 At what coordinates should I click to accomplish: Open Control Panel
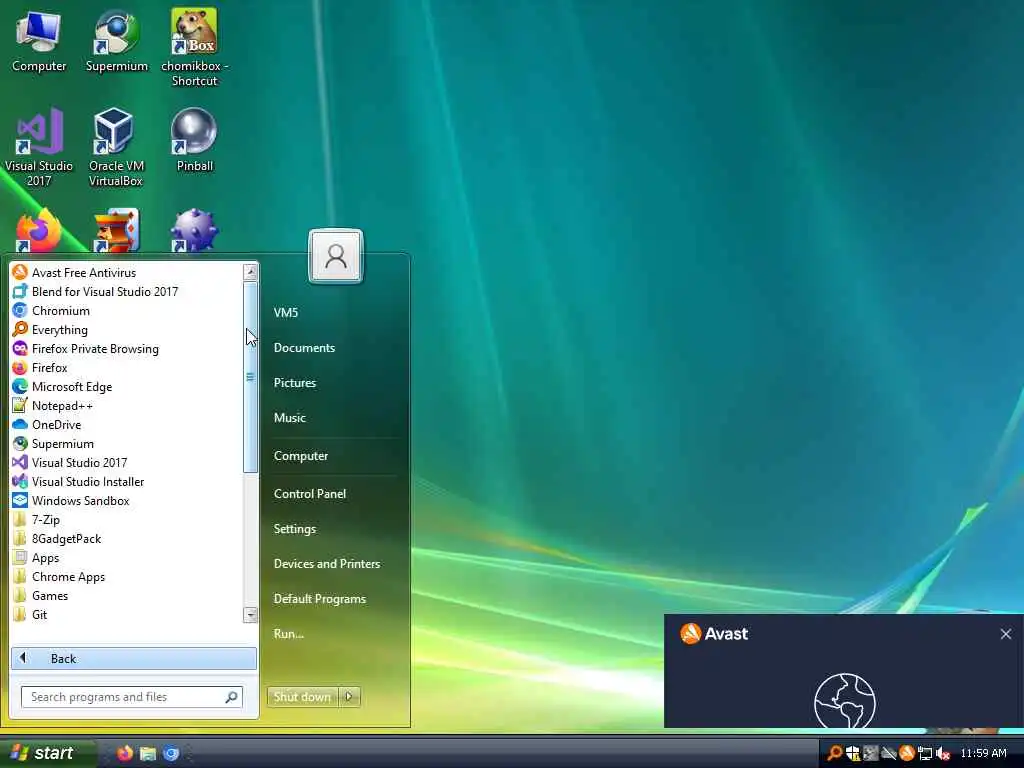pos(310,493)
